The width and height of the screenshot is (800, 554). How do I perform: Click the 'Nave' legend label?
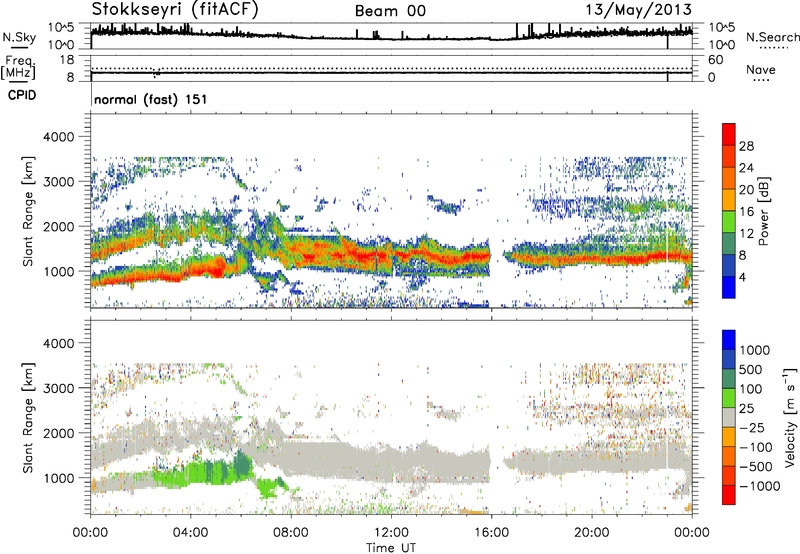pyautogui.click(x=761, y=70)
